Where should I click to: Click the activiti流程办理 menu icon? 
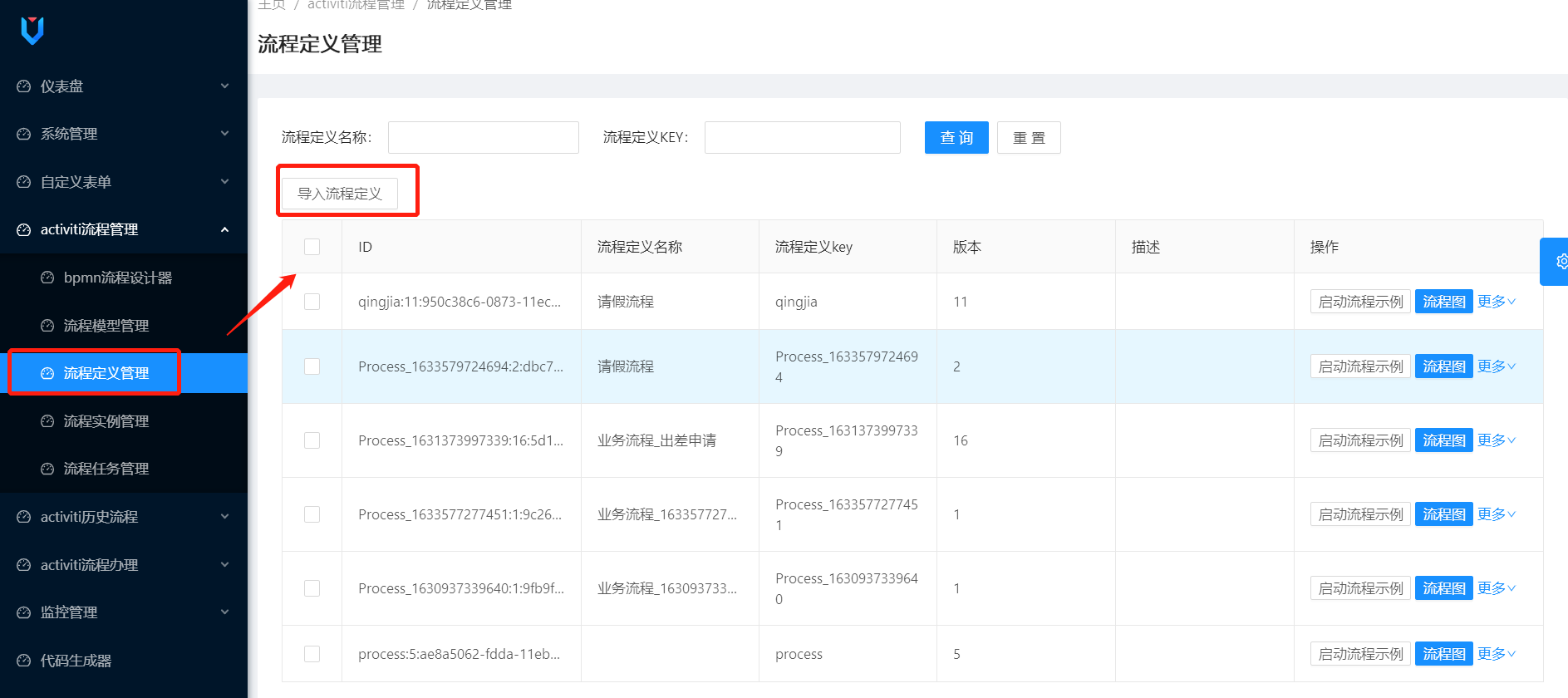[24, 565]
